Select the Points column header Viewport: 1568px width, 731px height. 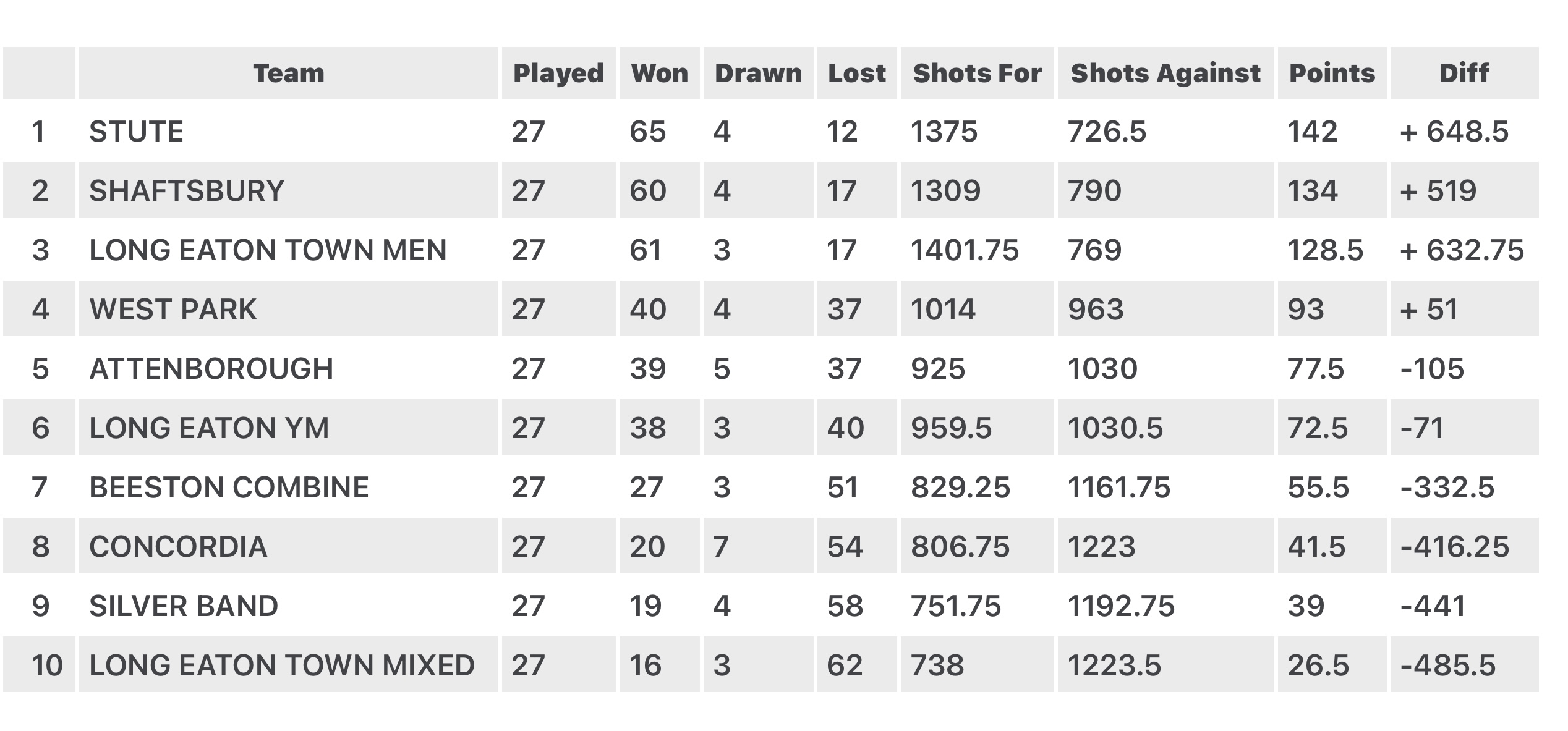[x=1332, y=73]
